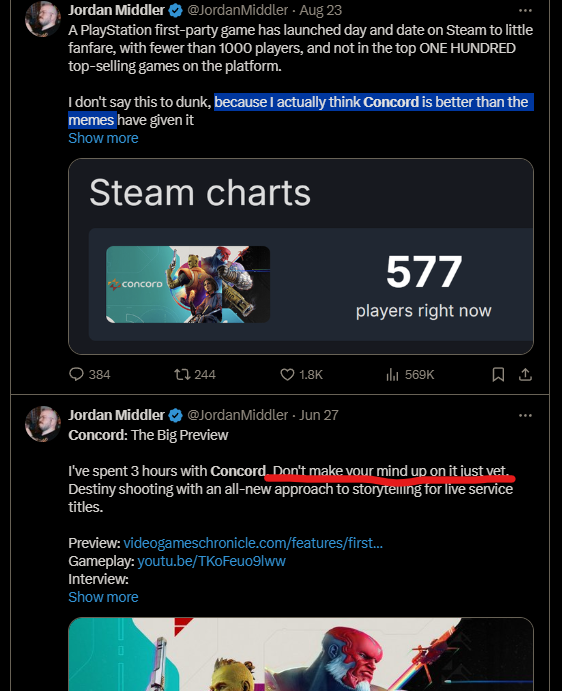Expand Aug 23 tweet with Show more

click(103, 138)
